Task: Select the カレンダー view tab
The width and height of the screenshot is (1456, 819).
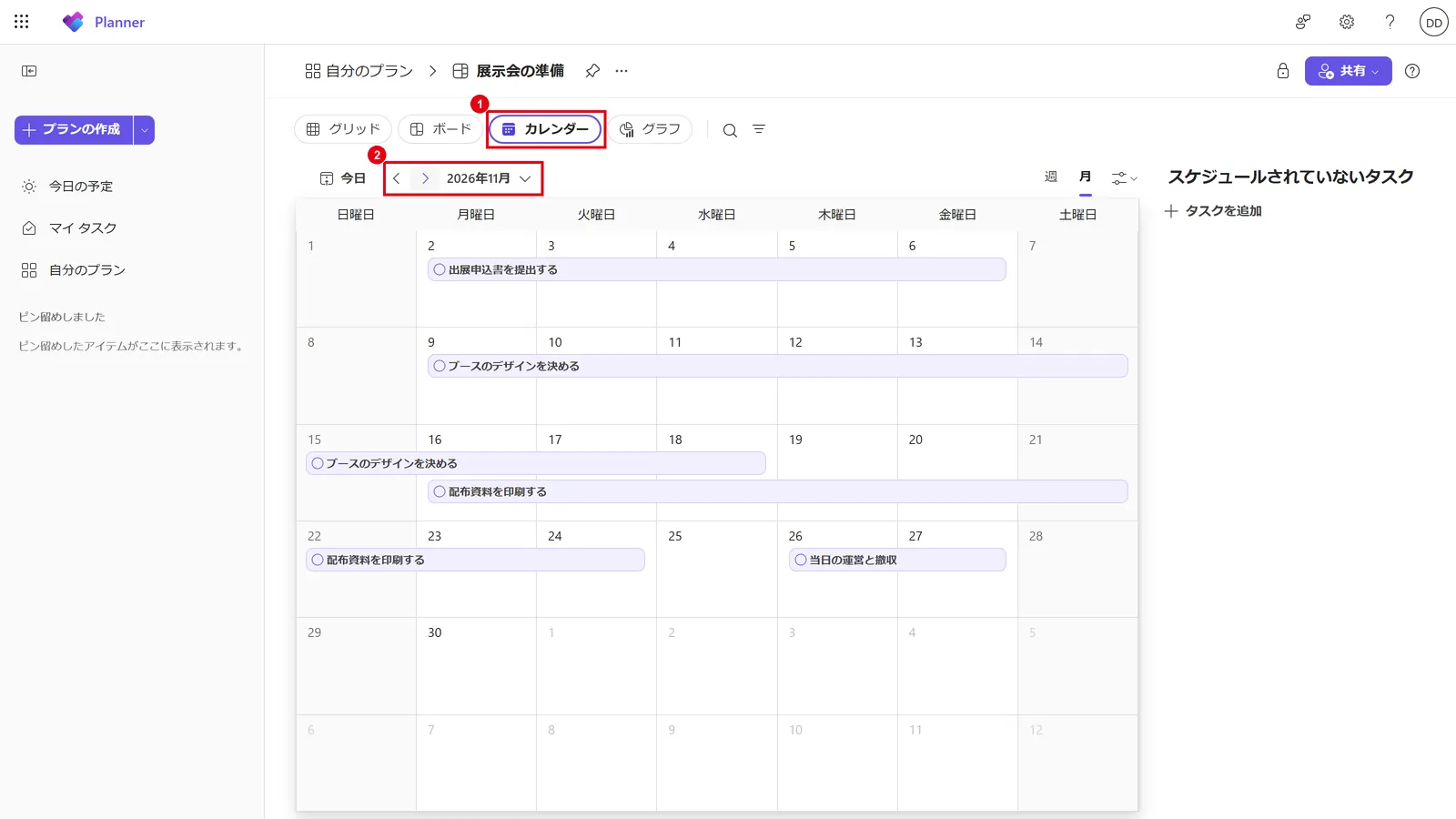Action: 546,129
